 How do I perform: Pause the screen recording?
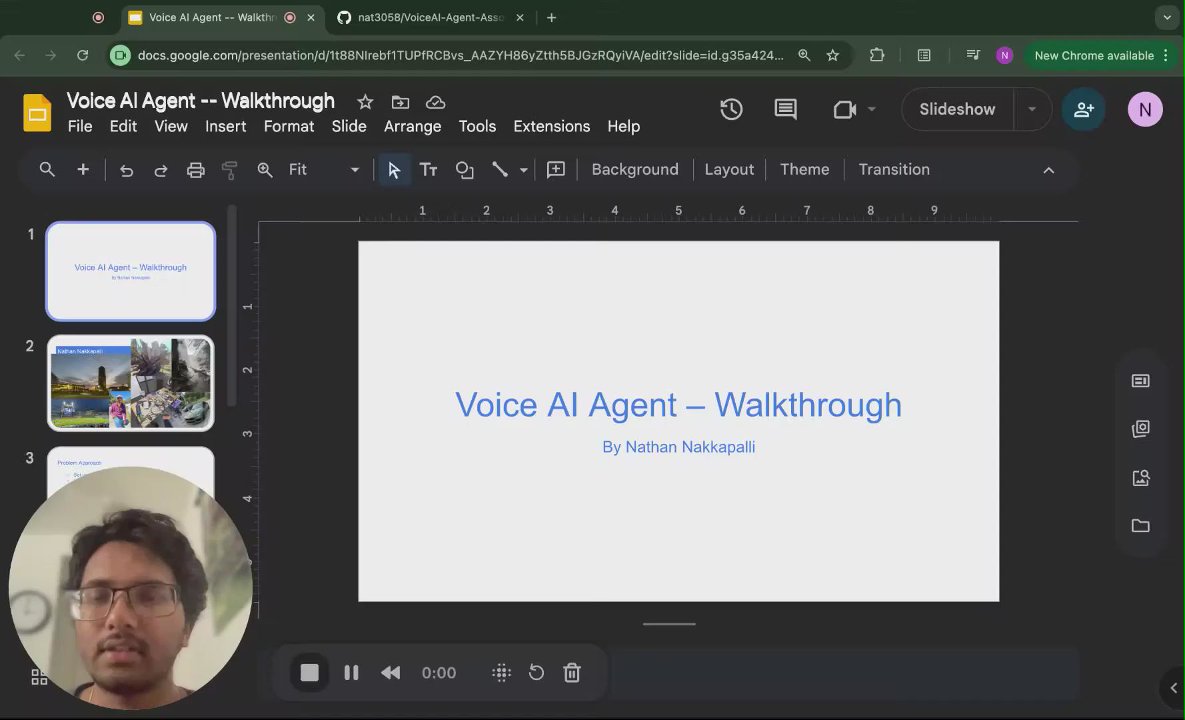tap(351, 673)
